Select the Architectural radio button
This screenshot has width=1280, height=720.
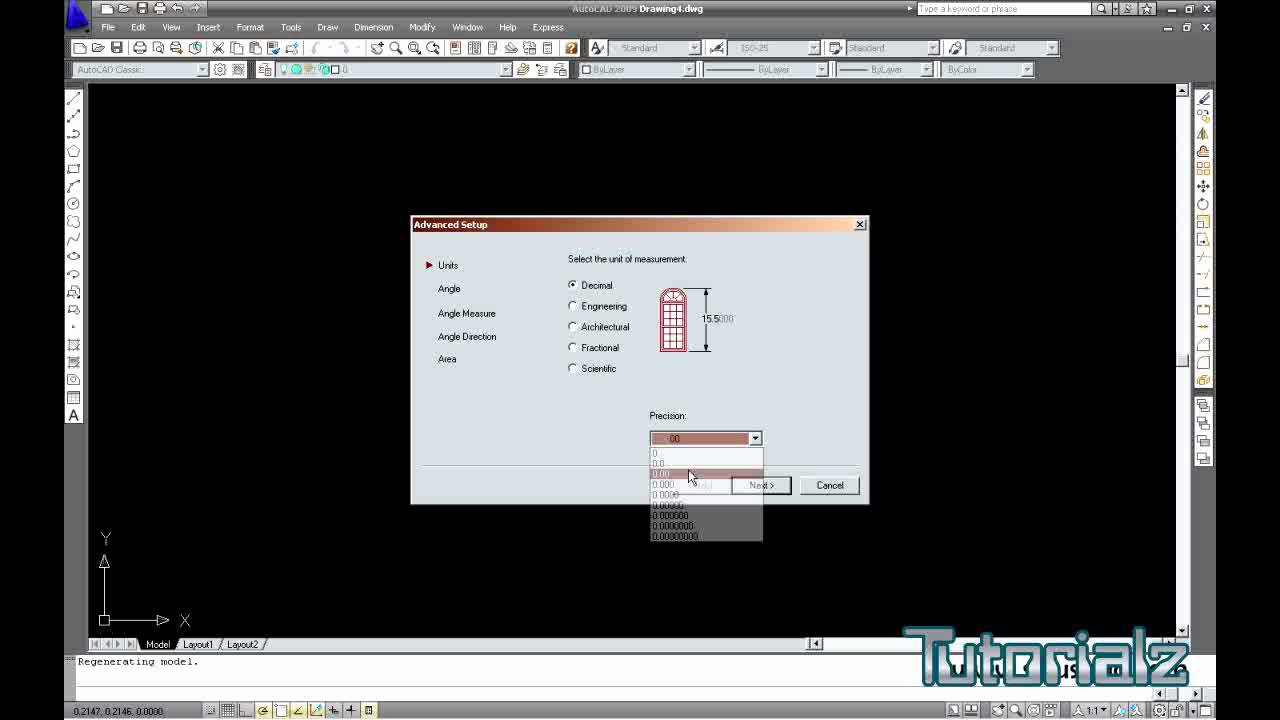(x=573, y=327)
